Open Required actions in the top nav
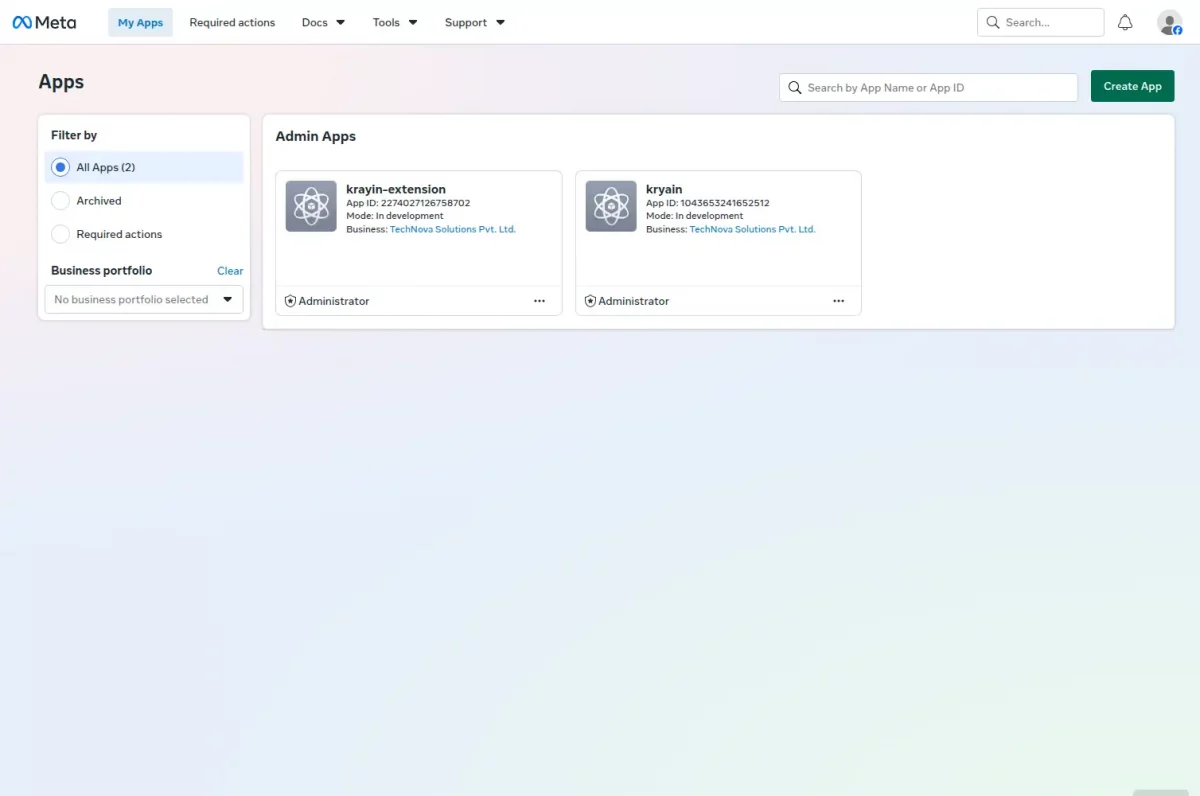 coord(232,22)
